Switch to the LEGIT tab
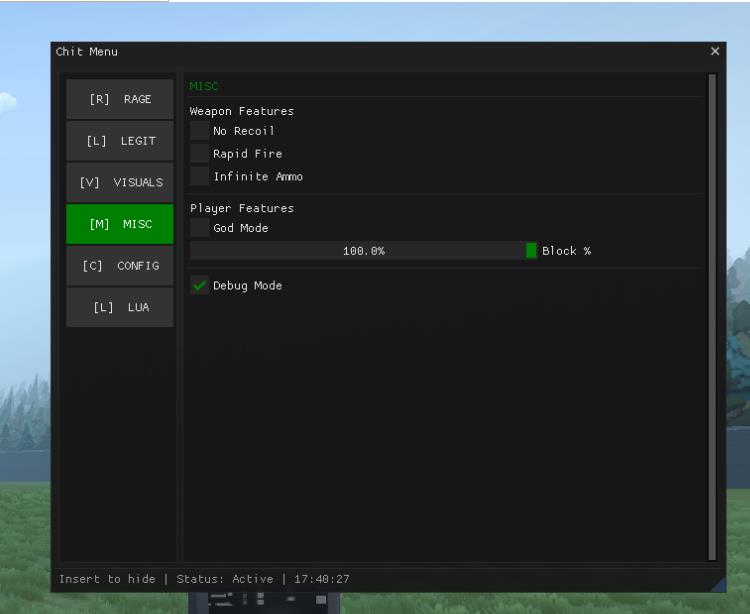The image size is (750, 614). point(120,141)
